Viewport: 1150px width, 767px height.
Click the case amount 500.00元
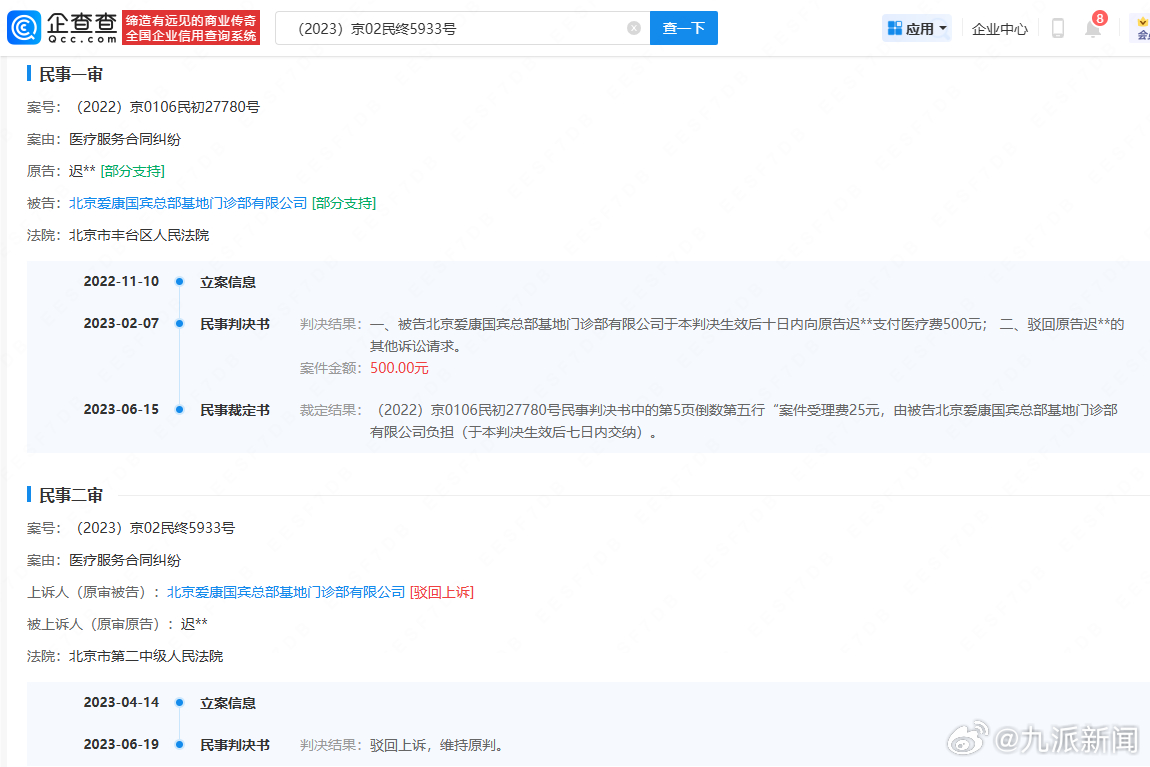click(x=399, y=368)
